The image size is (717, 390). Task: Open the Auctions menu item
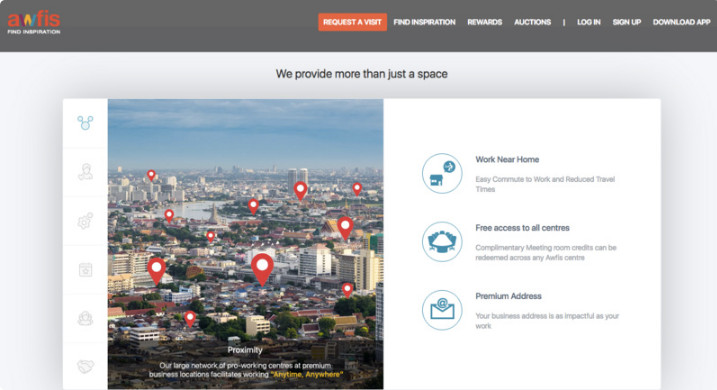point(532,22)
